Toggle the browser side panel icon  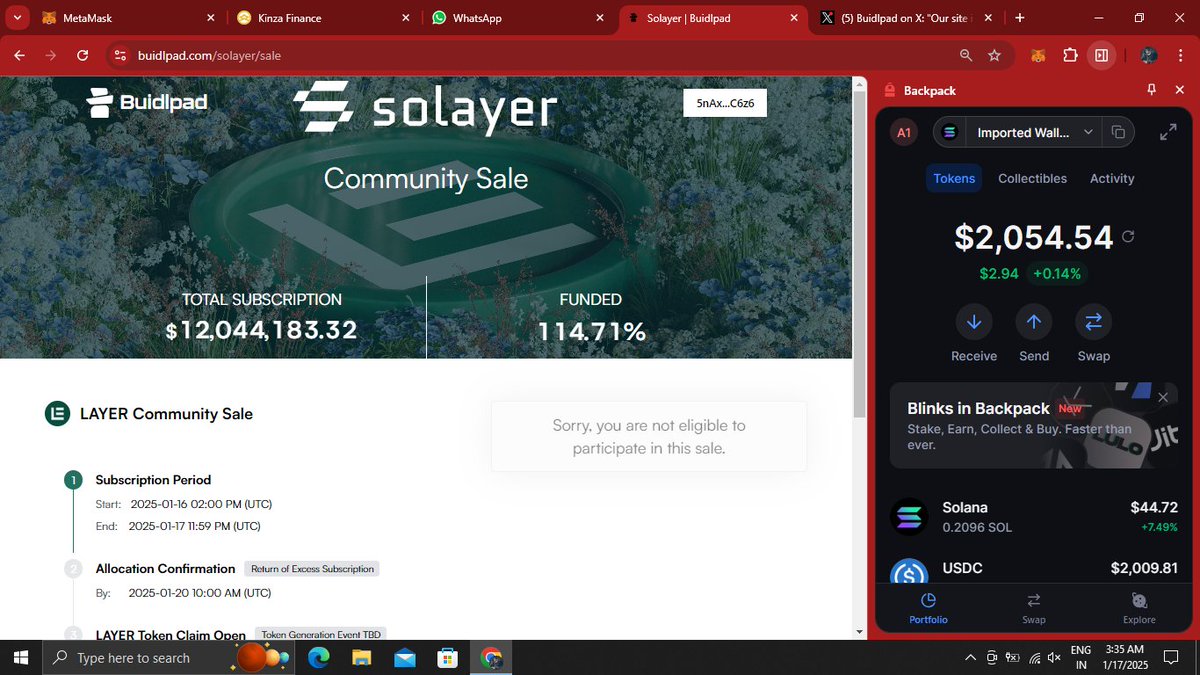tap(1101, 56)
